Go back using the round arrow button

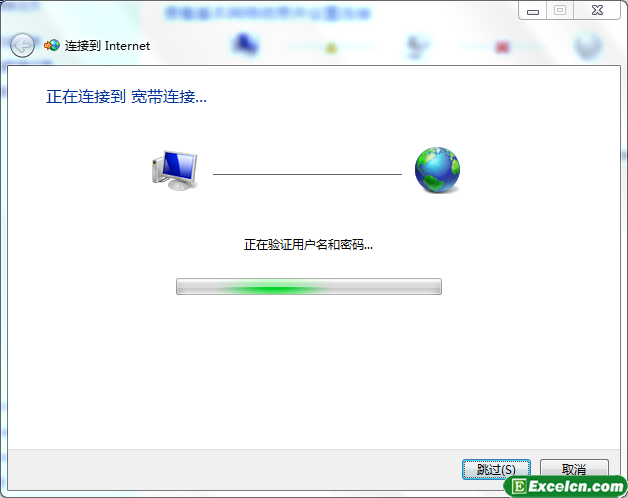pos(22,46)
